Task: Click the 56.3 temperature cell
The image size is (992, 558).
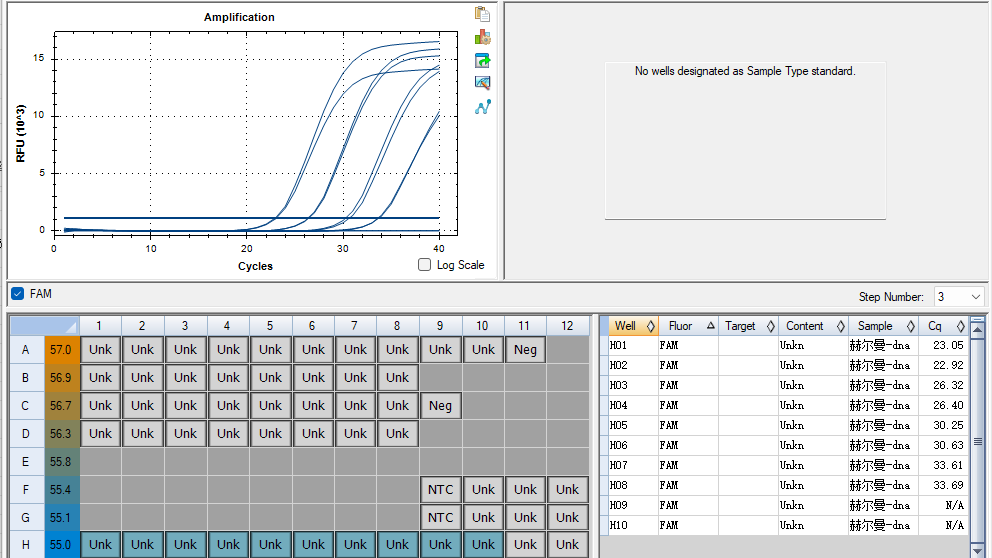Action: pos(61,433)
